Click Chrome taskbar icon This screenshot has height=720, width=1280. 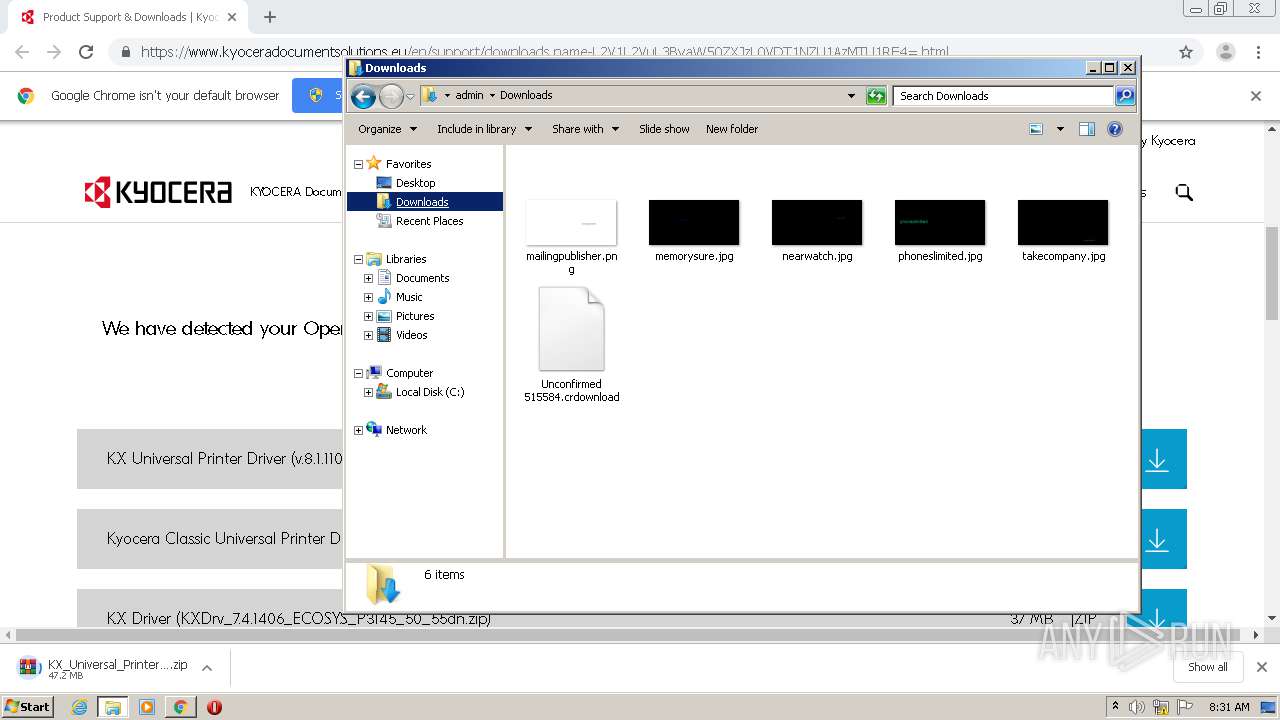(180, 707)
